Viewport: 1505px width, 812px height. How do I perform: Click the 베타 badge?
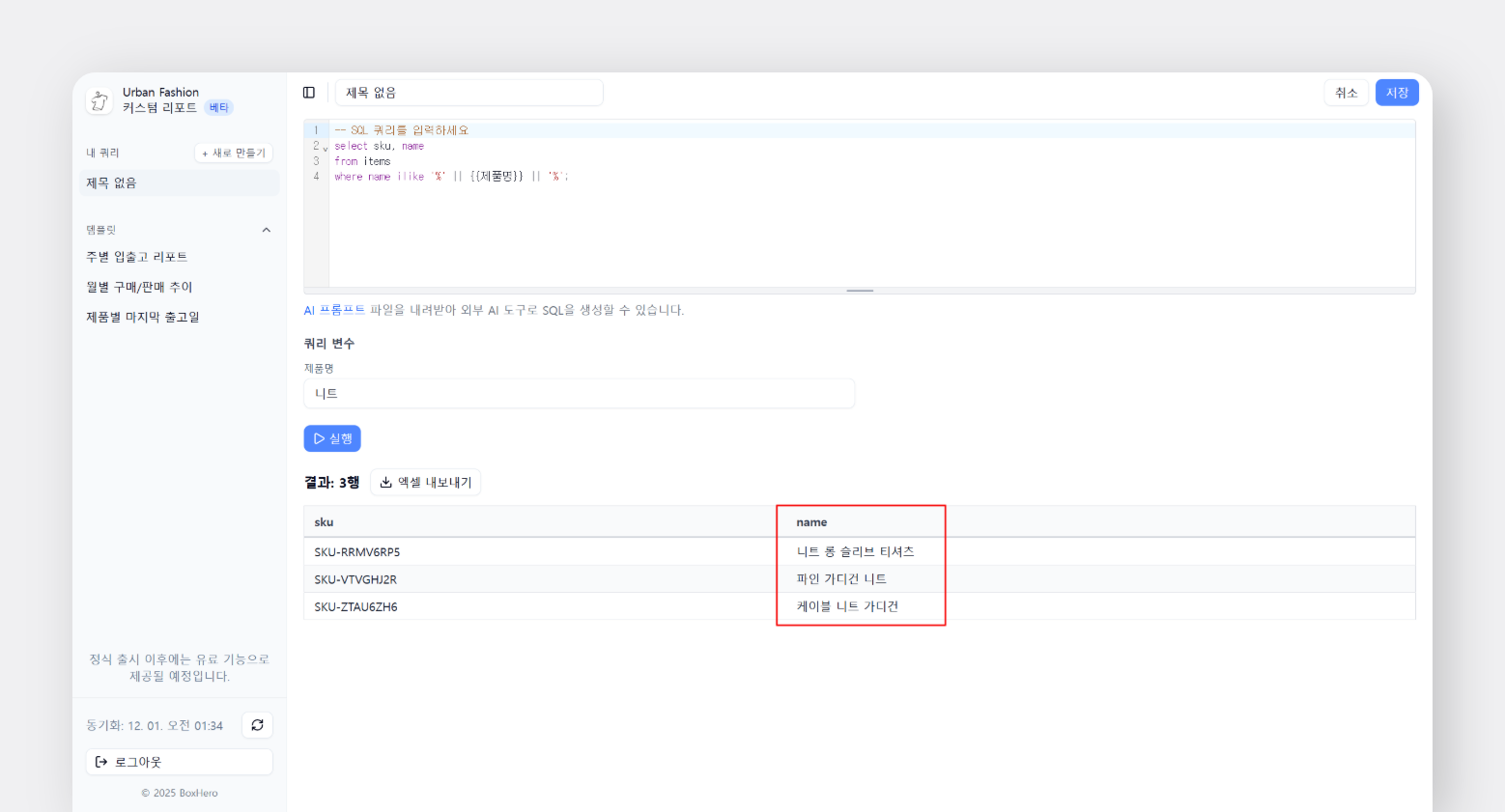click(219, 108)
